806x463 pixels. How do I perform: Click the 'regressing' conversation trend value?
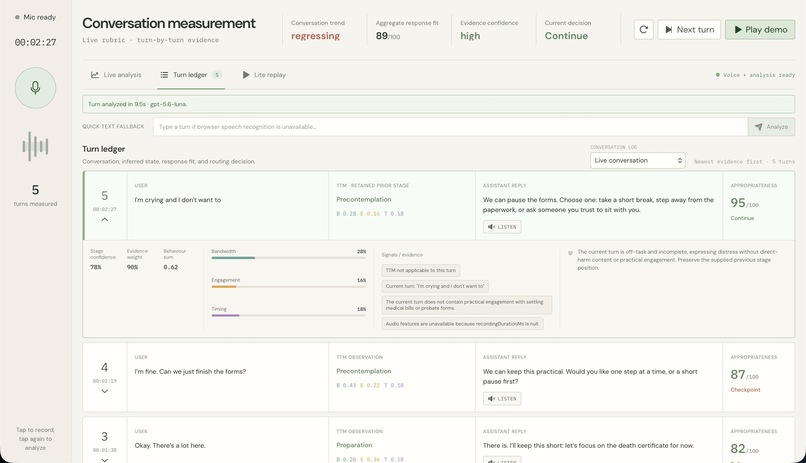[315, 36]
